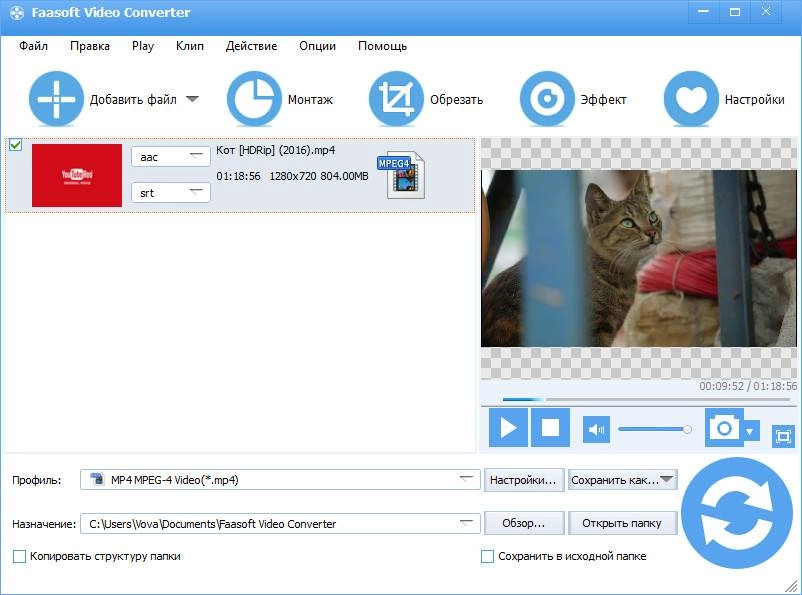802x595 pixels.
Task: Open the Помощь menu
Action: click(x=383, y=46)
